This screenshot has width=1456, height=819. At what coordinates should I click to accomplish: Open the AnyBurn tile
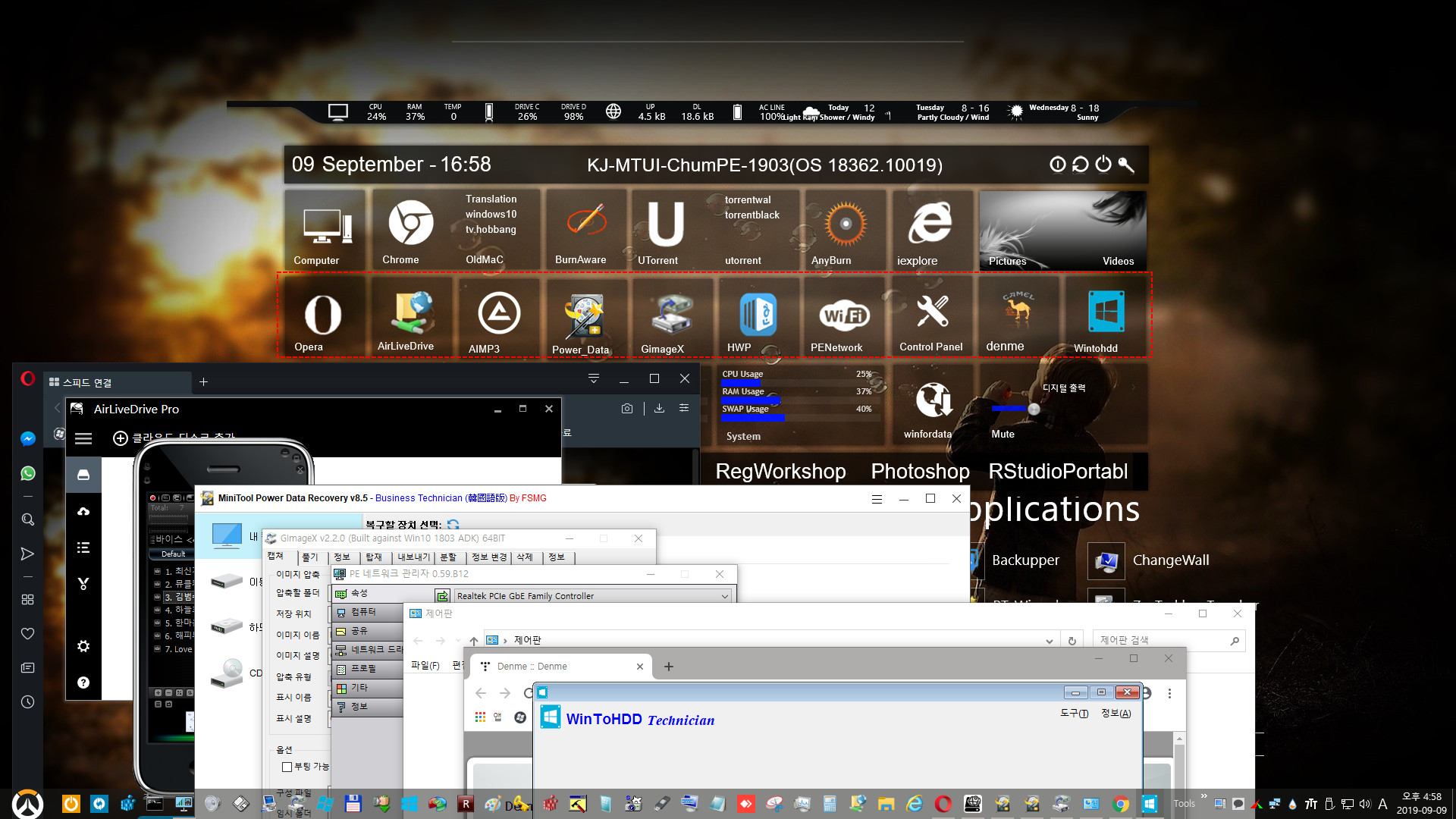pos(845,229)
